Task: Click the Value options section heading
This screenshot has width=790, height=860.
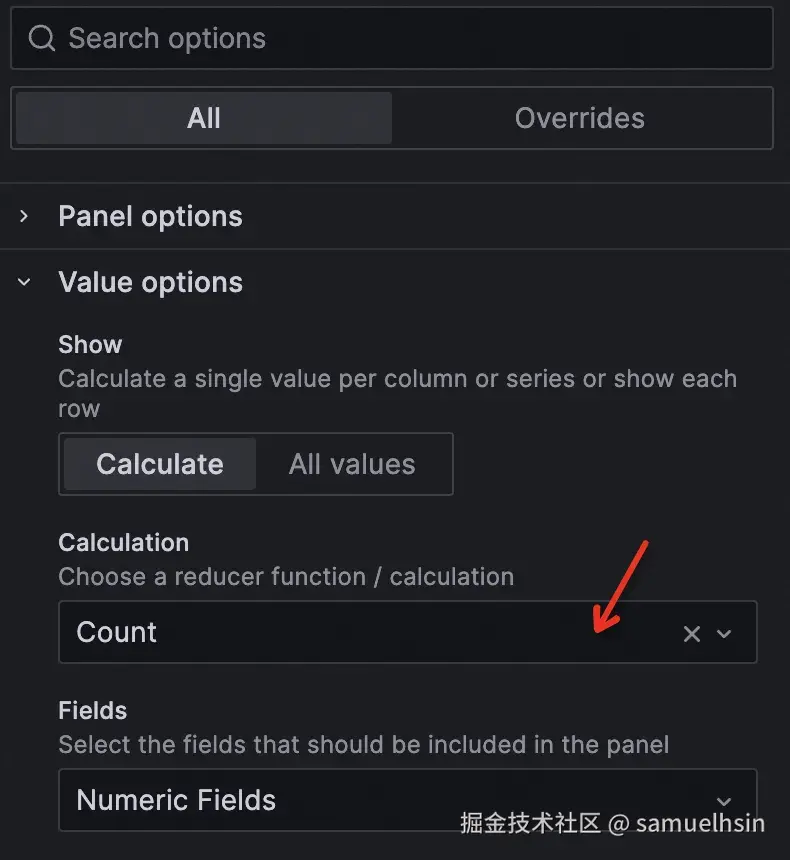Action: 150,282
